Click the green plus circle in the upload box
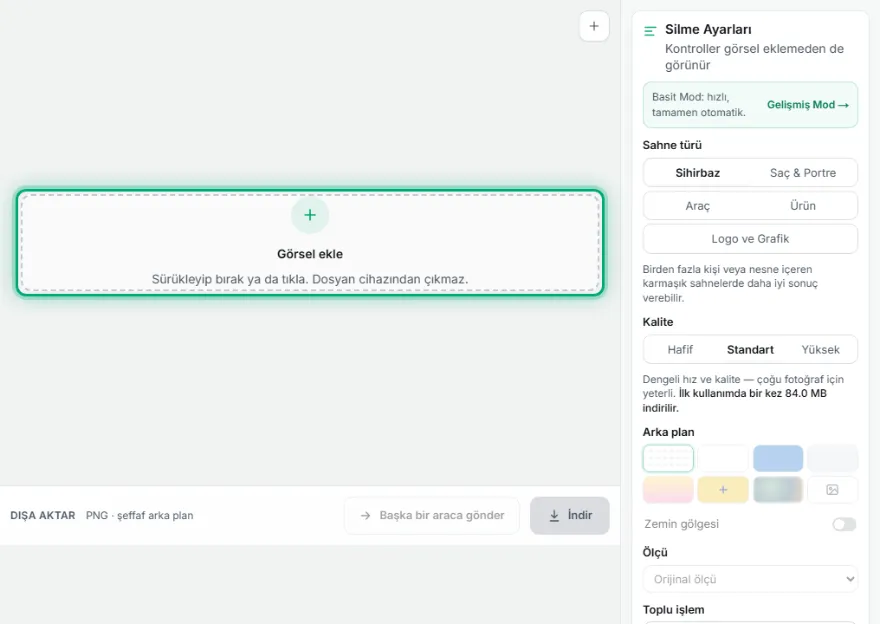Viewport: 880px width, 624px height. coord(310,215)
